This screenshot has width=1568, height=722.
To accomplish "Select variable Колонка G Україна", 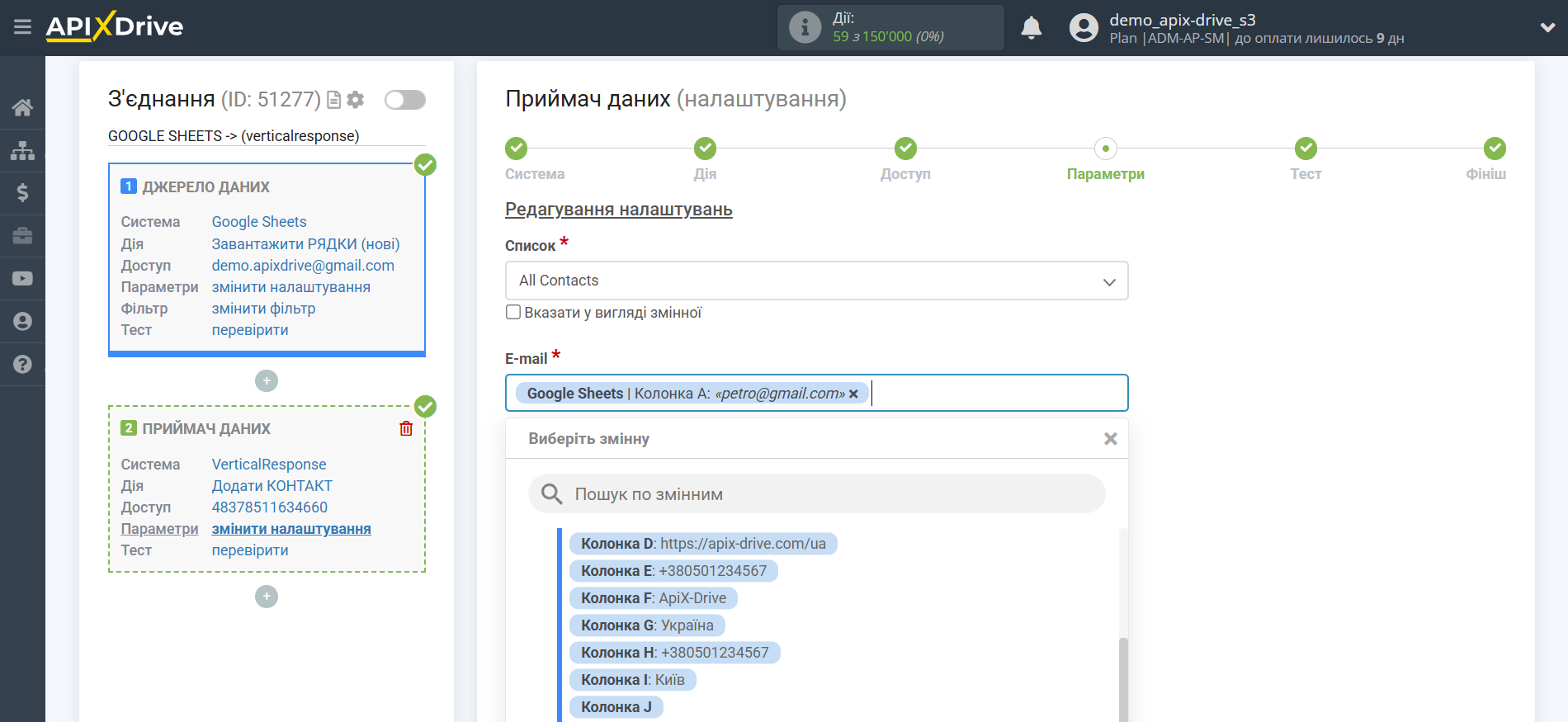I will click(647, 625).
